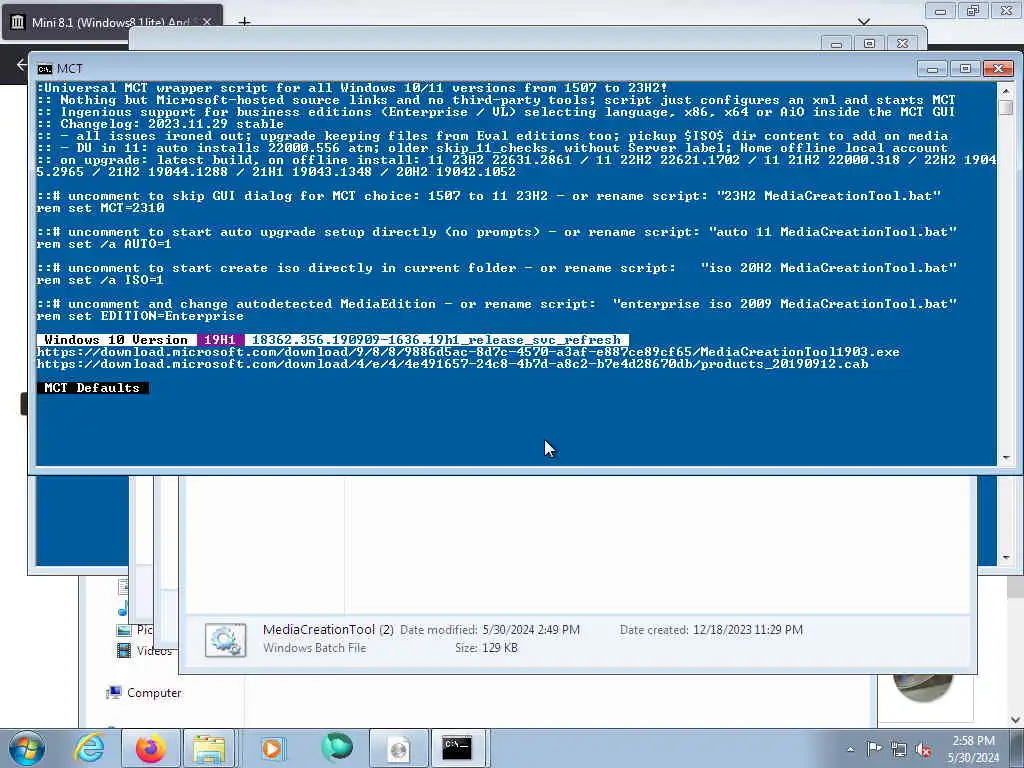Close the background window behind MCT
The height and width of the screenshot is (768, 1024).
903,43
